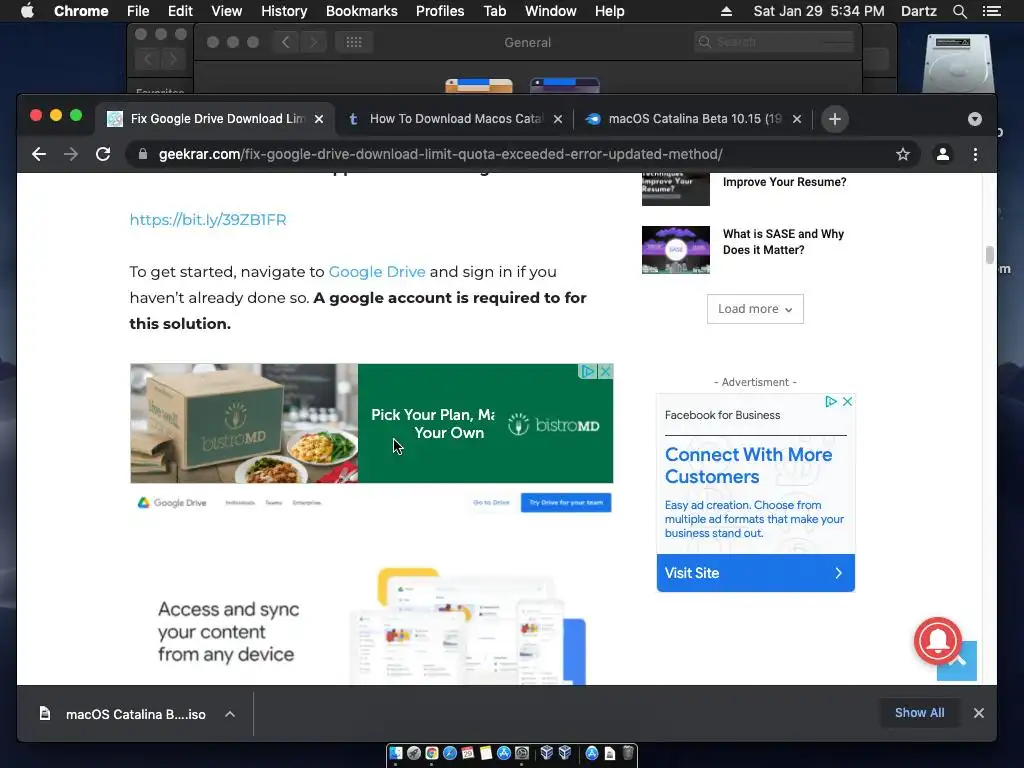Screen dimensions: 1024x768
Task: Close the How To Download Macos Catalina tab
Action: [558, 119]
